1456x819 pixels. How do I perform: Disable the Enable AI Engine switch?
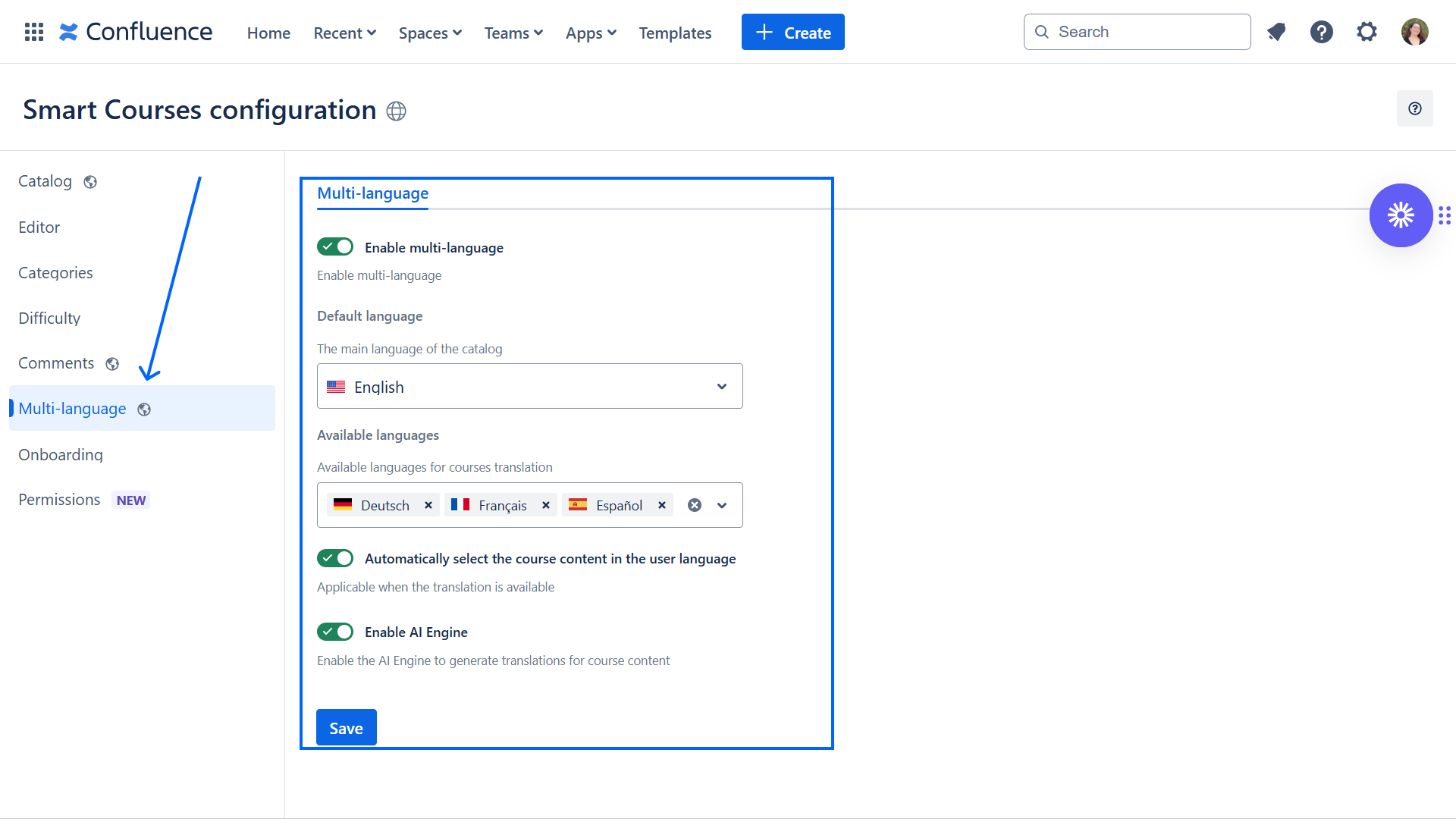[x=335, y=632]
